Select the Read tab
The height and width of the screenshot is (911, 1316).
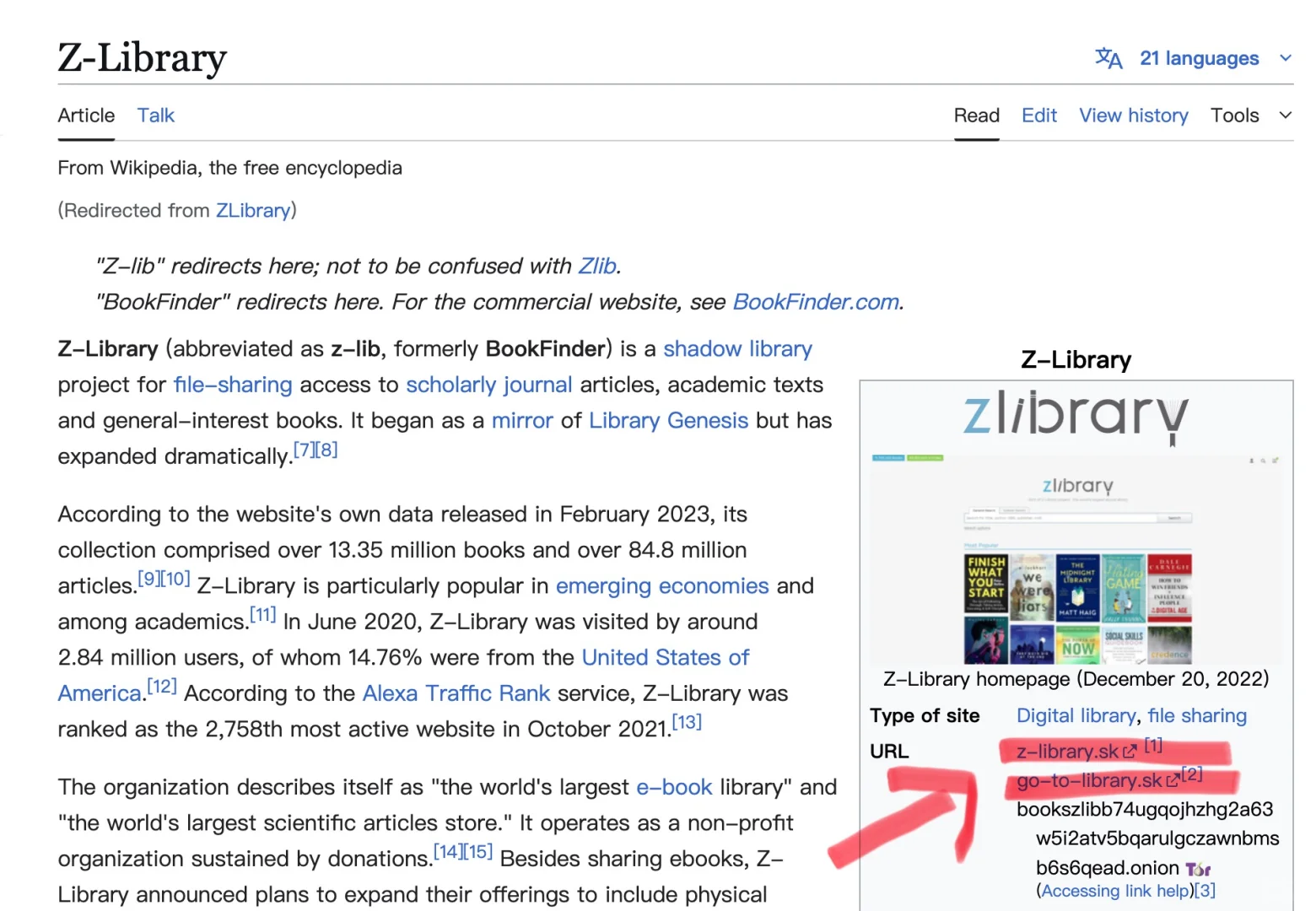point(977,116)
